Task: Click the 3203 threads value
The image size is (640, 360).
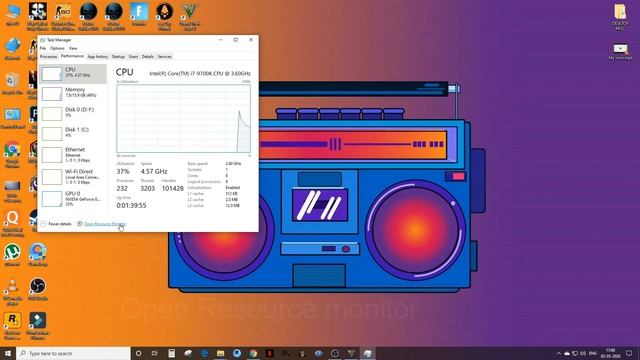Action: click(147, 189)
